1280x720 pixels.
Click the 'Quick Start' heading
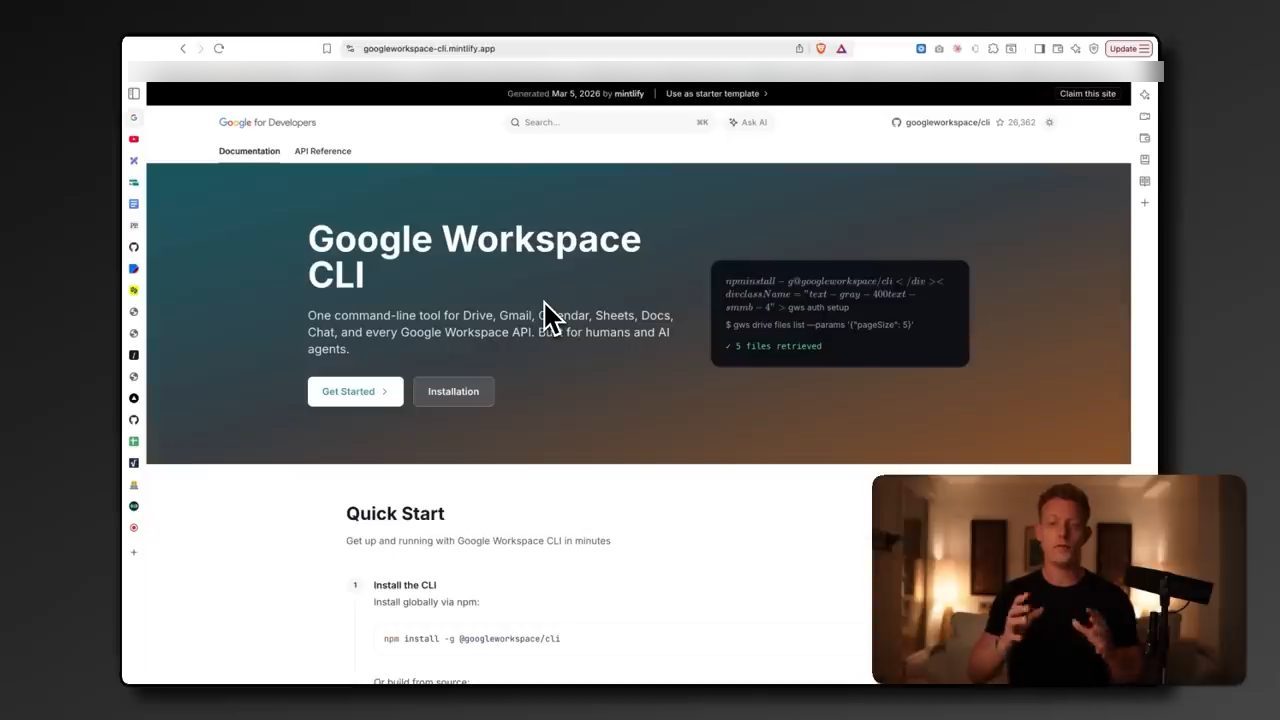(395, 514)
